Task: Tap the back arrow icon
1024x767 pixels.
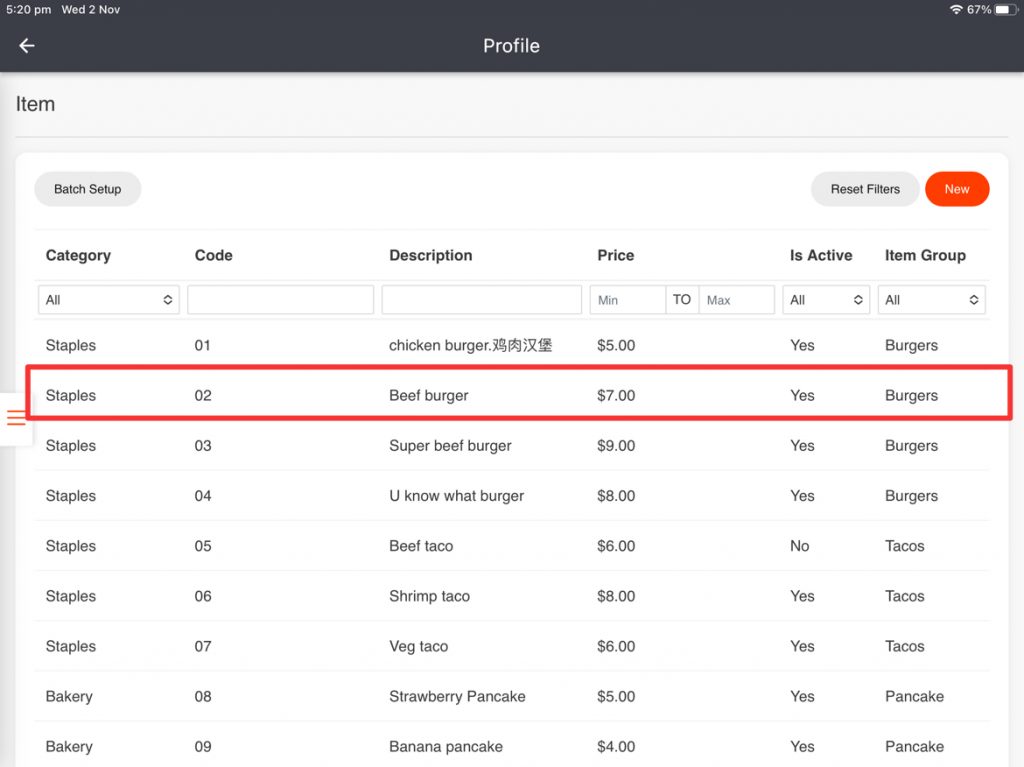Action: coord(27,46)
